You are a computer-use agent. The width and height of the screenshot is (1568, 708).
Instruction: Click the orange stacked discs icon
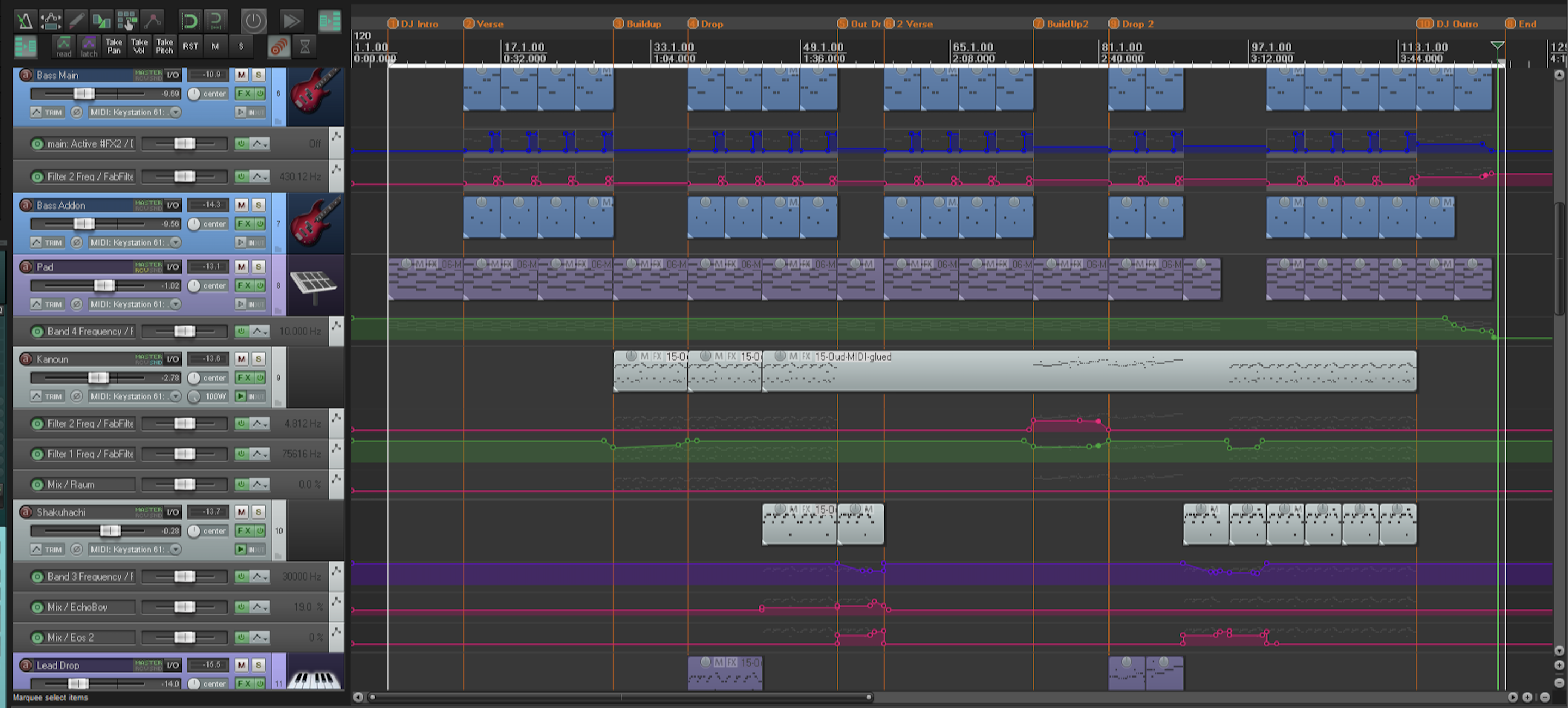coord(279,46)
